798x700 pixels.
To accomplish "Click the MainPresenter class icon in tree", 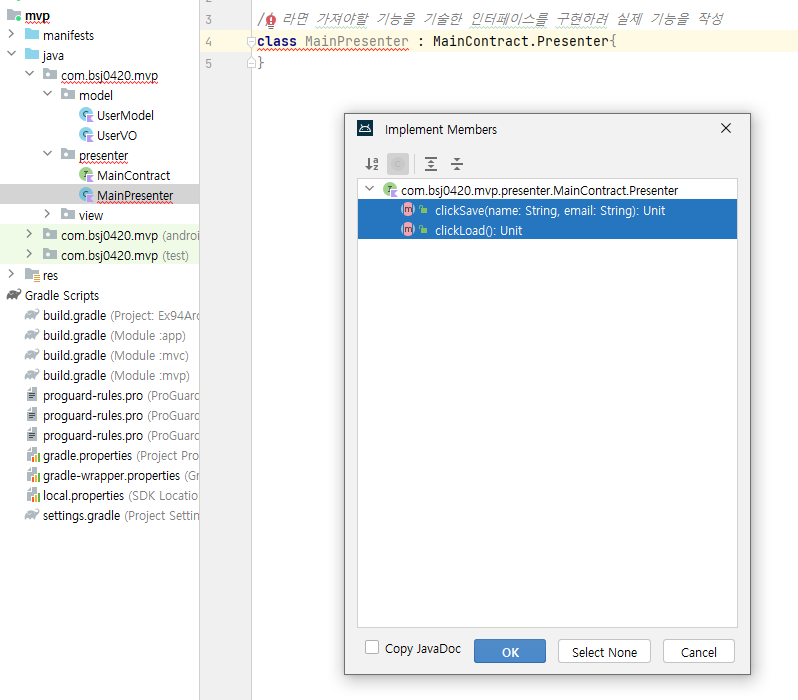I will [87, 195].
